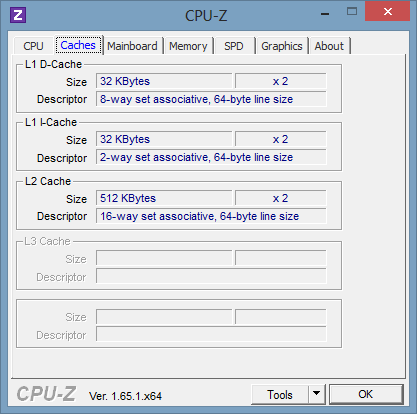Click the L1 D-Cache 8-way descriptor field
Viewport: 417px width, 414px height.
tap(211, 99)
